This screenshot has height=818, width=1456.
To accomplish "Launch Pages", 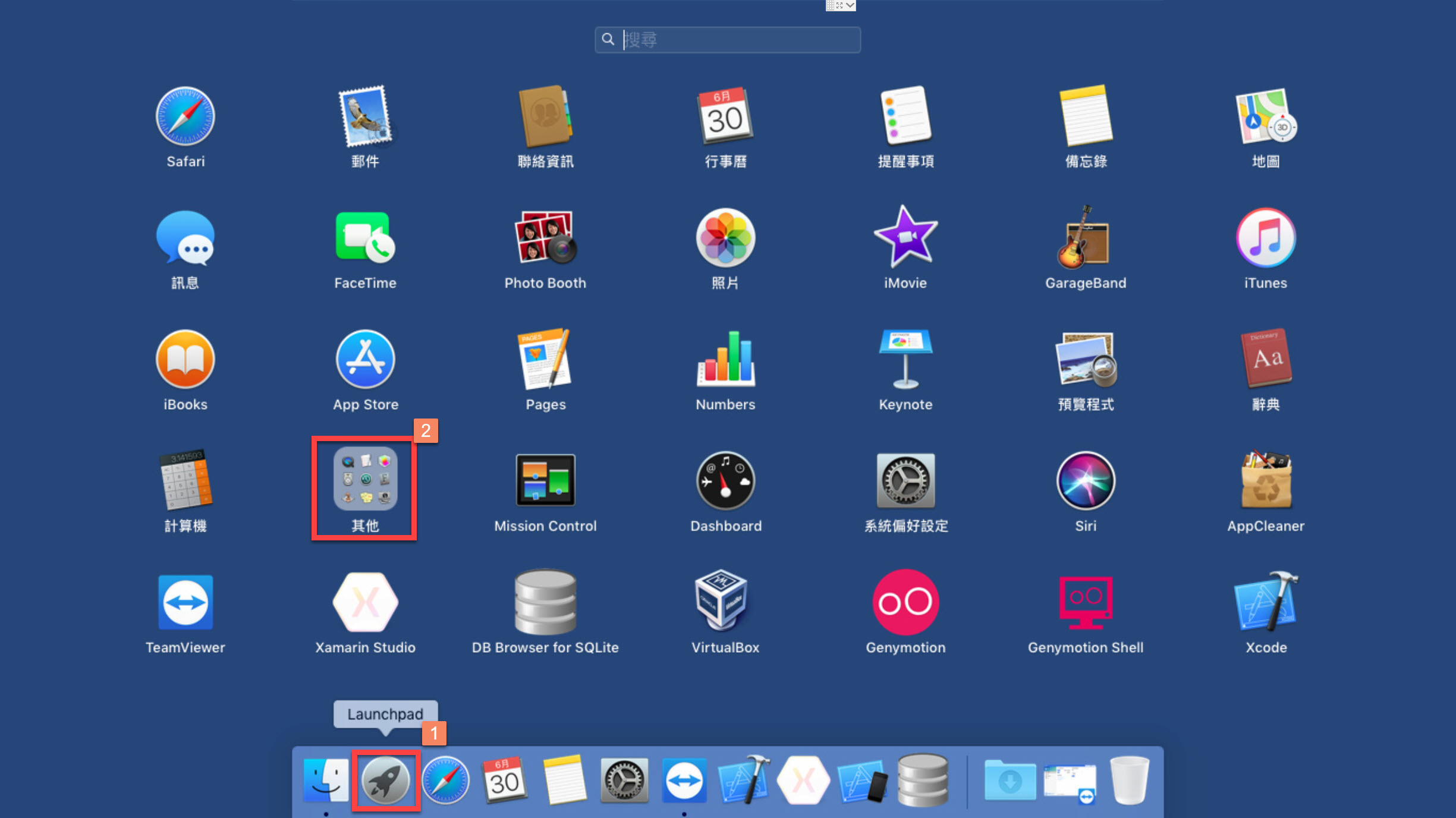I will (545, 360).
